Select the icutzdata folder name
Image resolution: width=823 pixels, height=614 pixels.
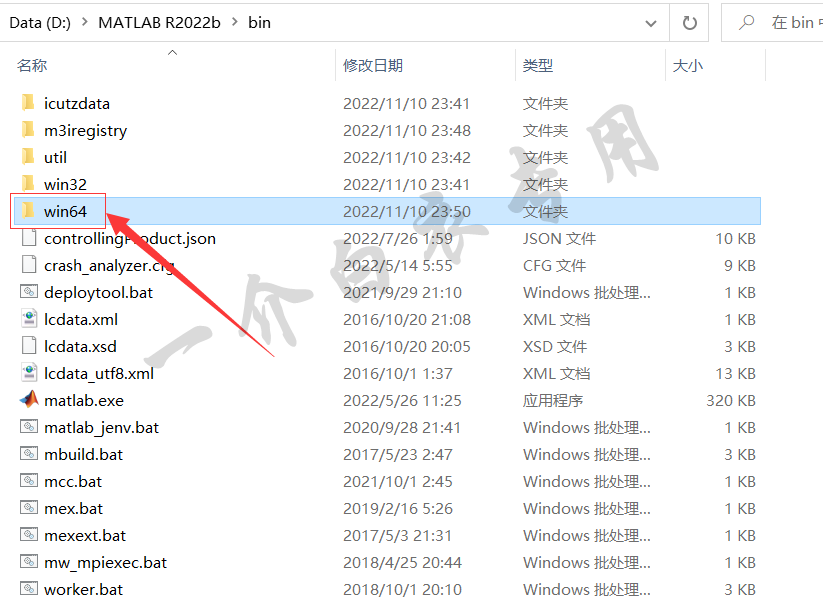(x=77, y=103)
